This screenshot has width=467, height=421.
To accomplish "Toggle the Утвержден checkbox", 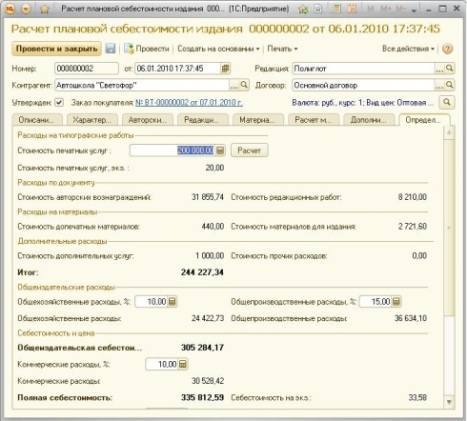I will click(x=59, y=102).
